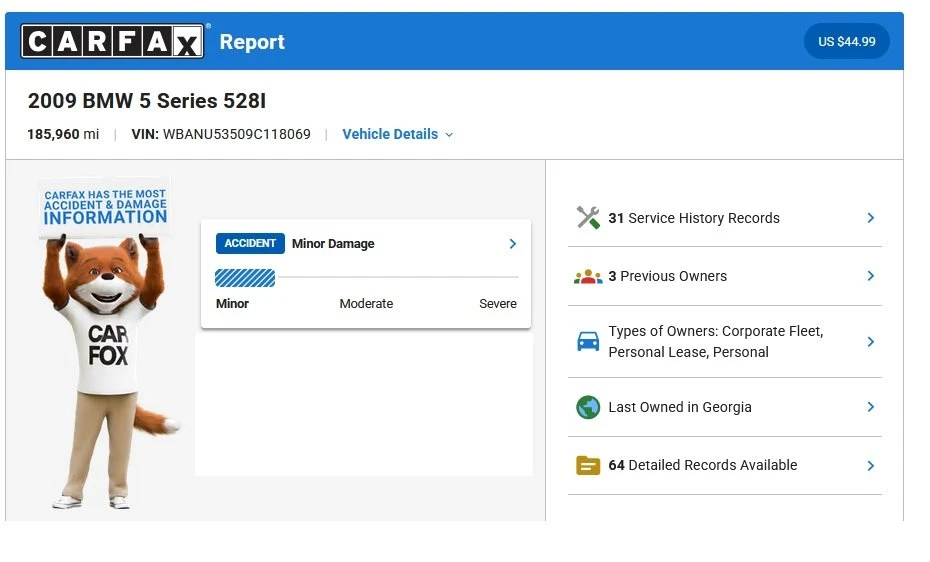The width and height of the screenshot is (930, 562).
Task: Click the chevron beside Vehicle Details
Action: pos(449,135)
